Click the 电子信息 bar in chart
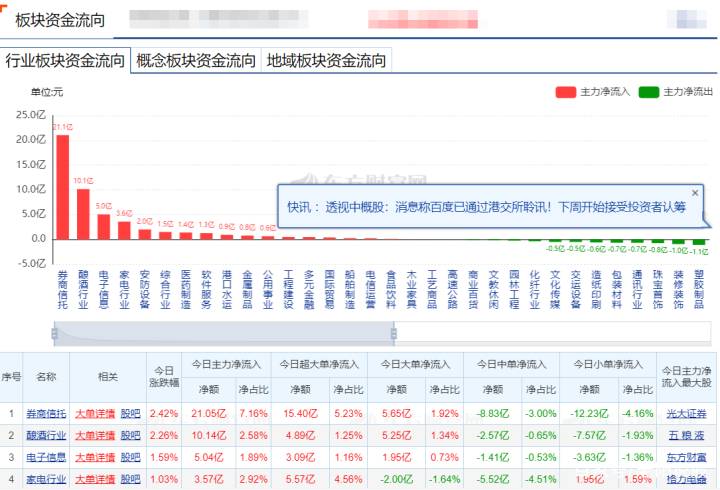Image resolution: width=720 pixels, height=490 pixels. tap(104, 226)
